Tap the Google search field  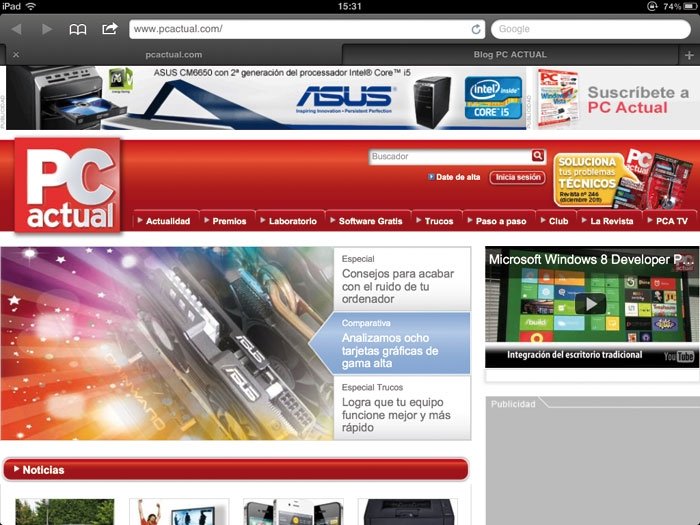point(591,29)
